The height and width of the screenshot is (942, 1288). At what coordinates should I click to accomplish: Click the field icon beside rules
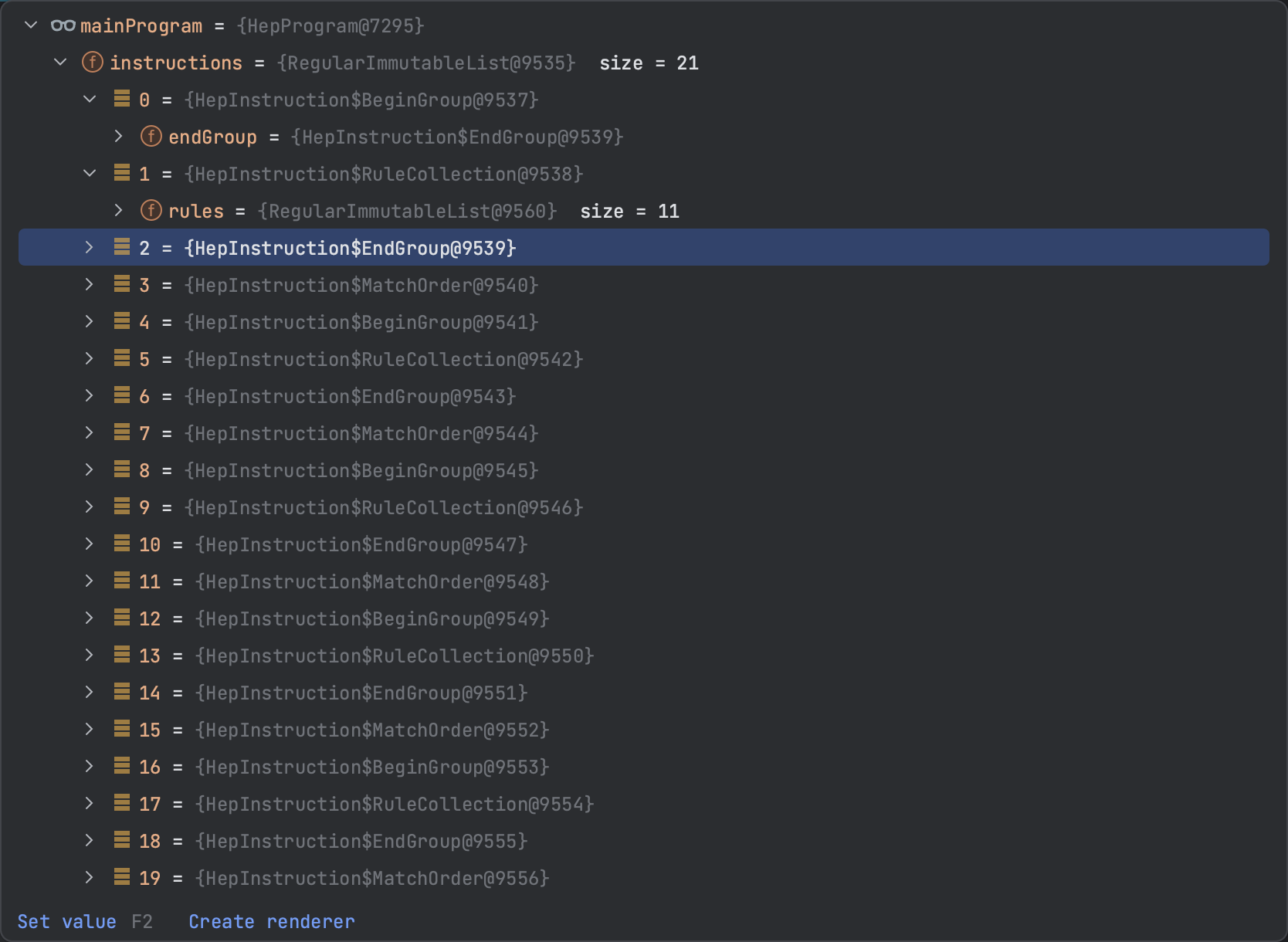point(151,210)
